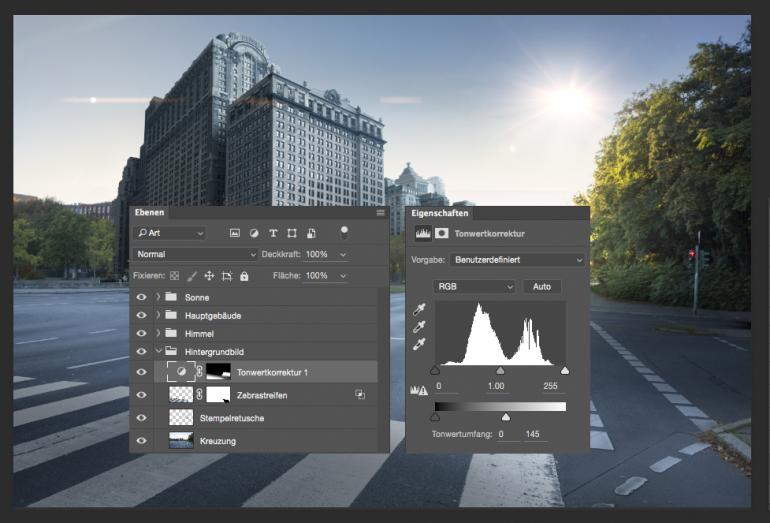Click the Tonwertumfang value 145
Viewport: 770px width, 523px height.
[x=532, y=434]
